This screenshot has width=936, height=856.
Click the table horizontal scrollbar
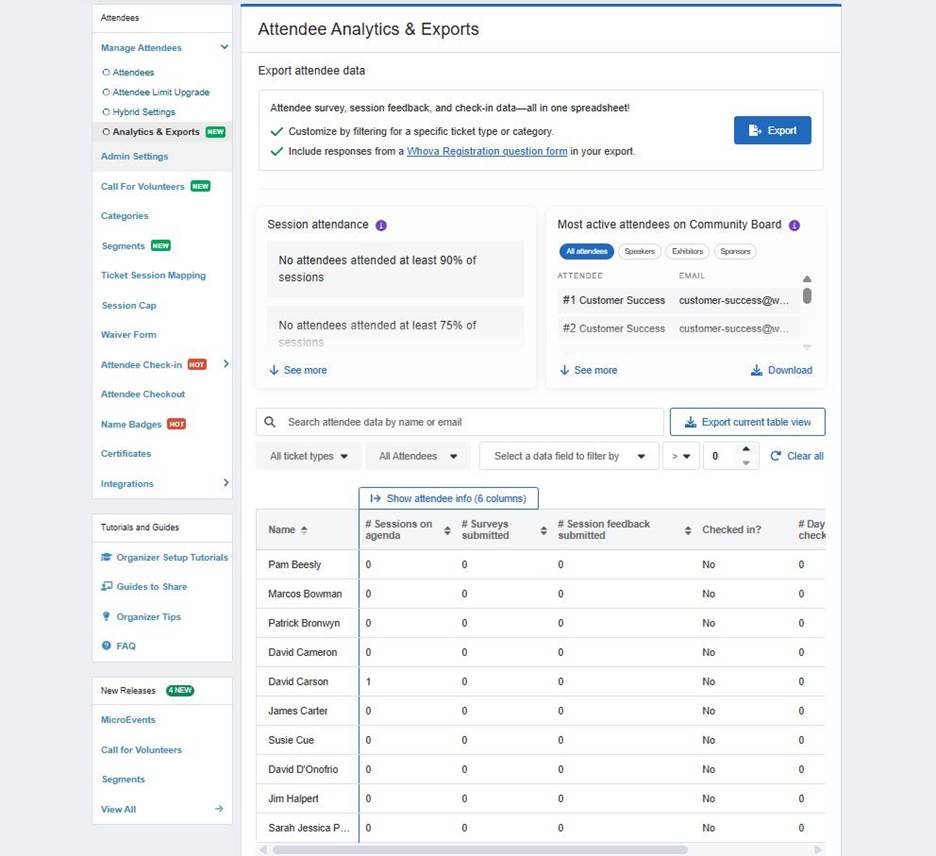(479, 849)
